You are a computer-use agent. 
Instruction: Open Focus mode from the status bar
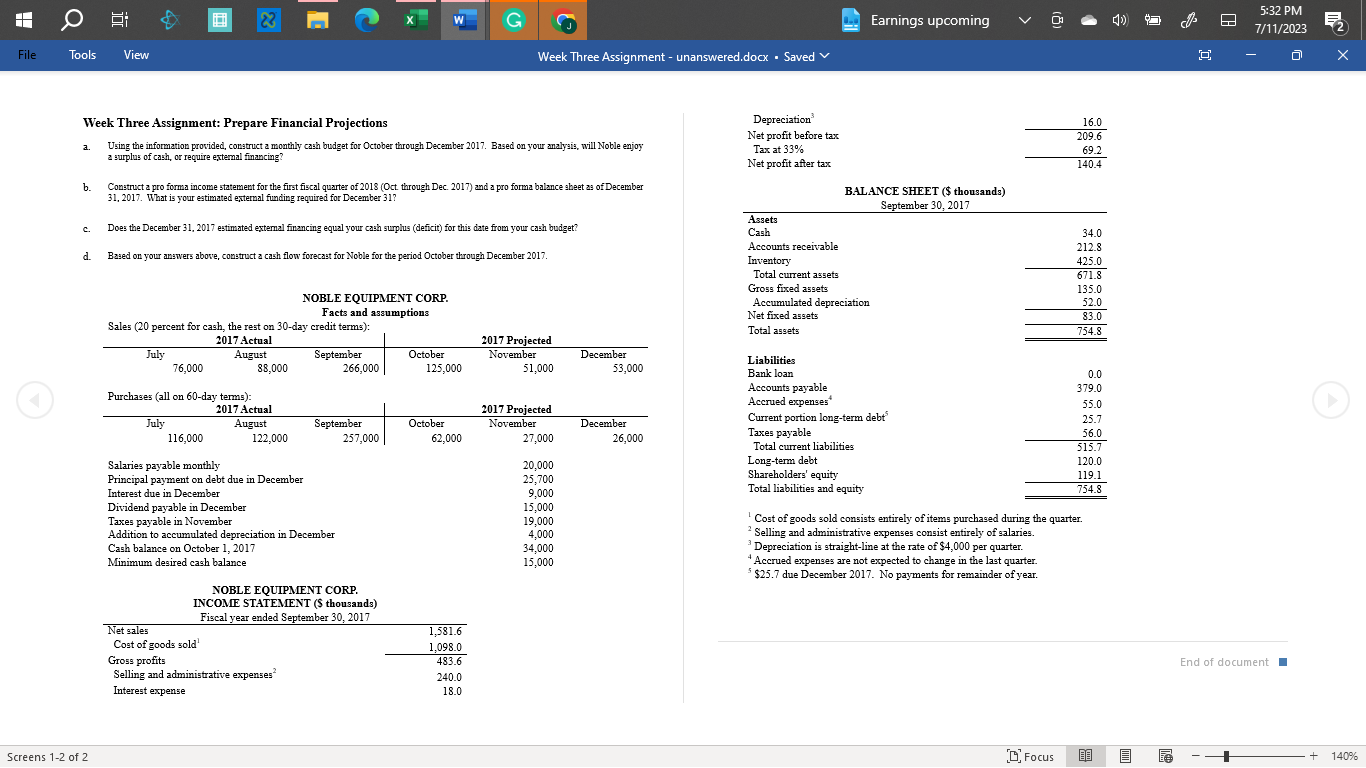pyautogui.click(x=1030, y=755)
